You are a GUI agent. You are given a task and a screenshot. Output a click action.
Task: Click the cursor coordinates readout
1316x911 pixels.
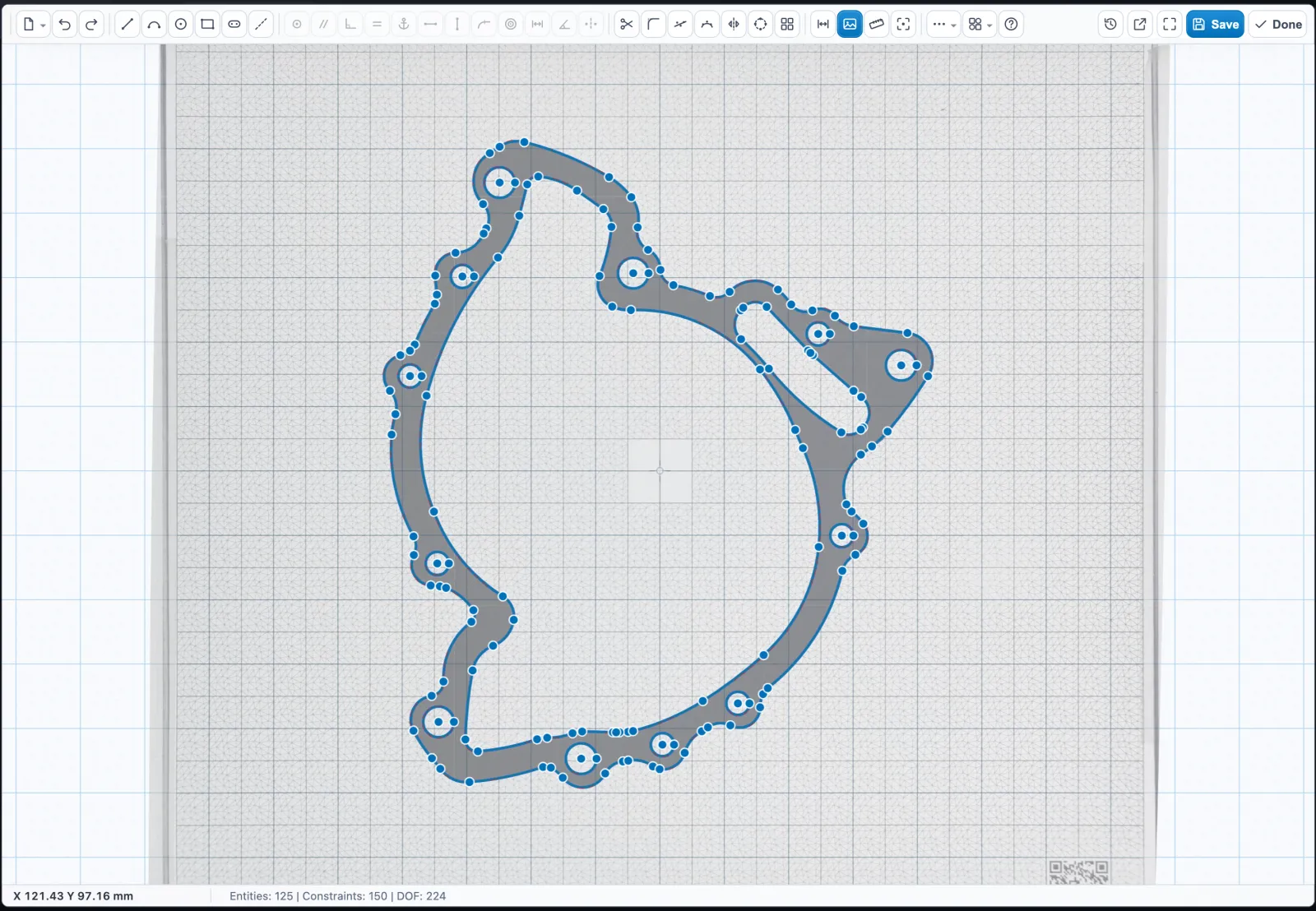pyautogui.click(x=73, y=896)
